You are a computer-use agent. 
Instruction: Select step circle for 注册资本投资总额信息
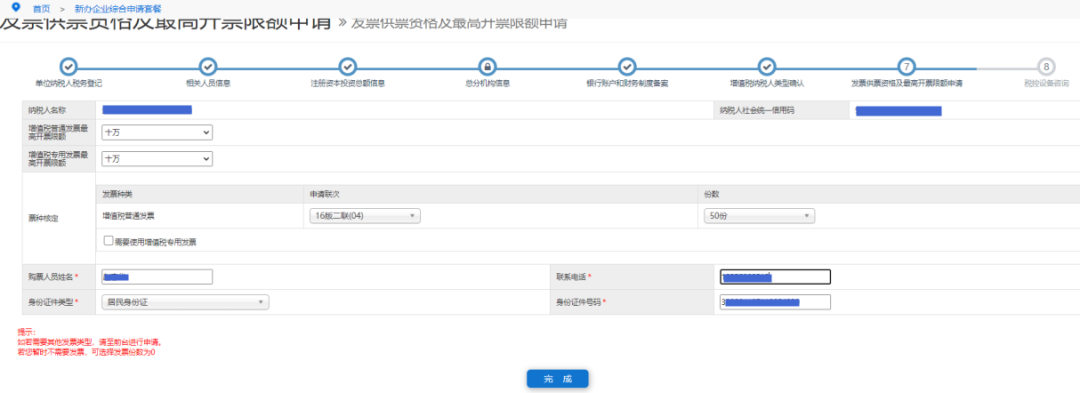348,67
